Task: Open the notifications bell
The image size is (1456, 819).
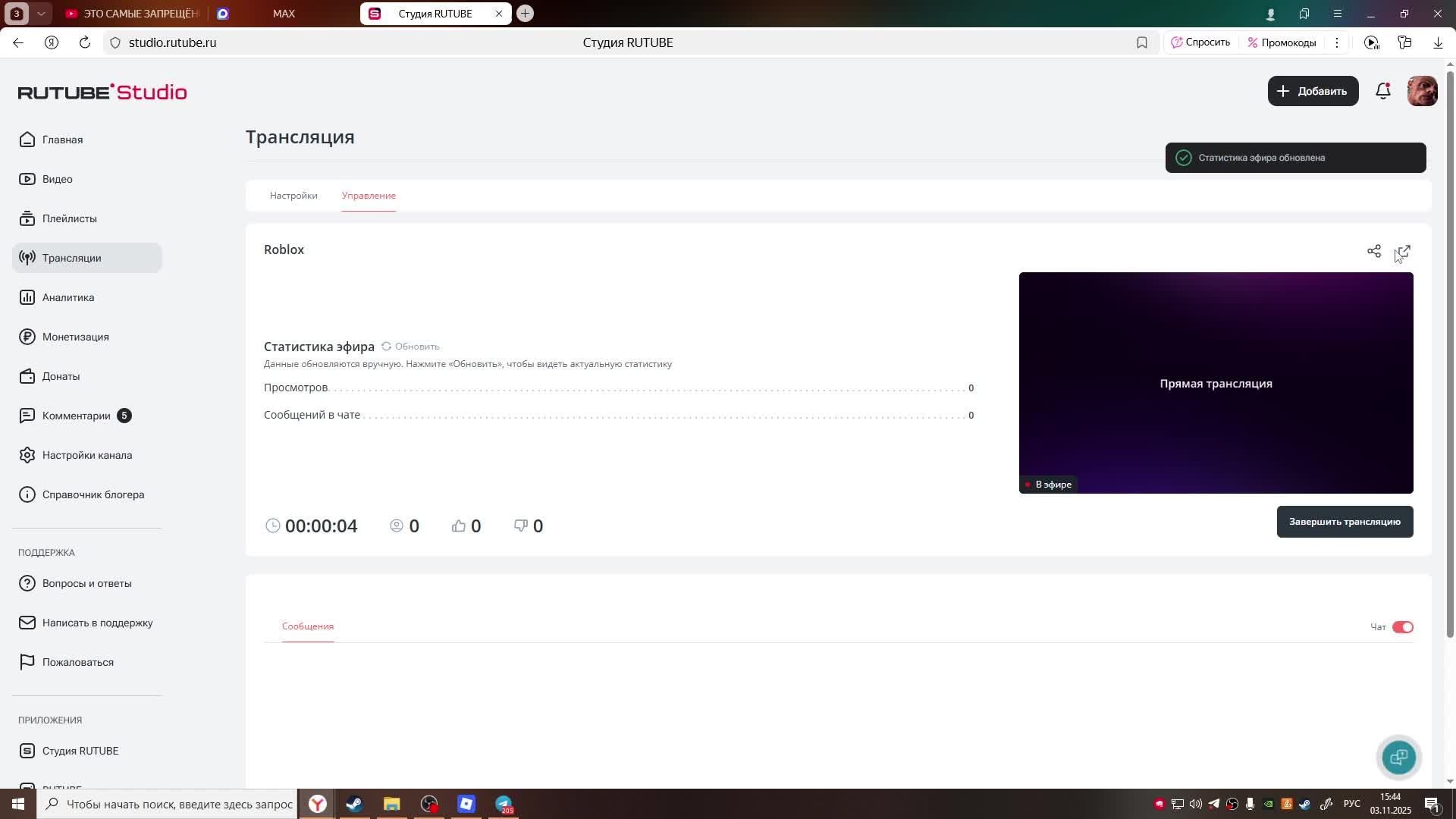Action: pyautogui.click(x=1382, y=91)
